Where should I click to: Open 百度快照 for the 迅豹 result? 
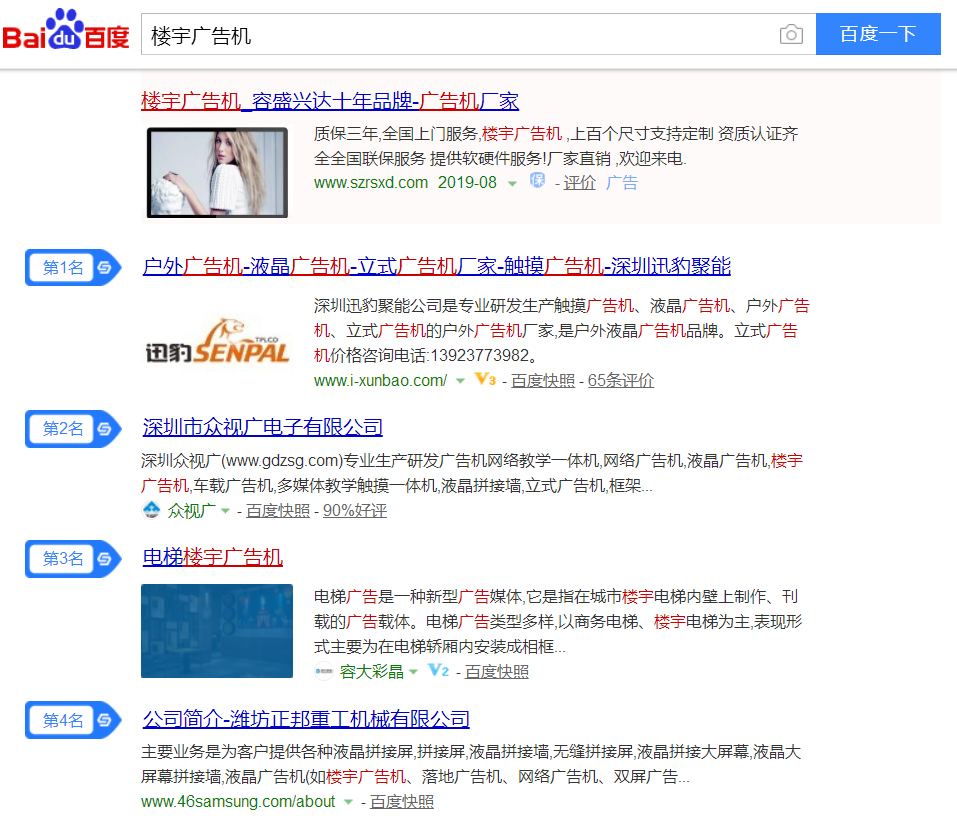click(543, 380)
